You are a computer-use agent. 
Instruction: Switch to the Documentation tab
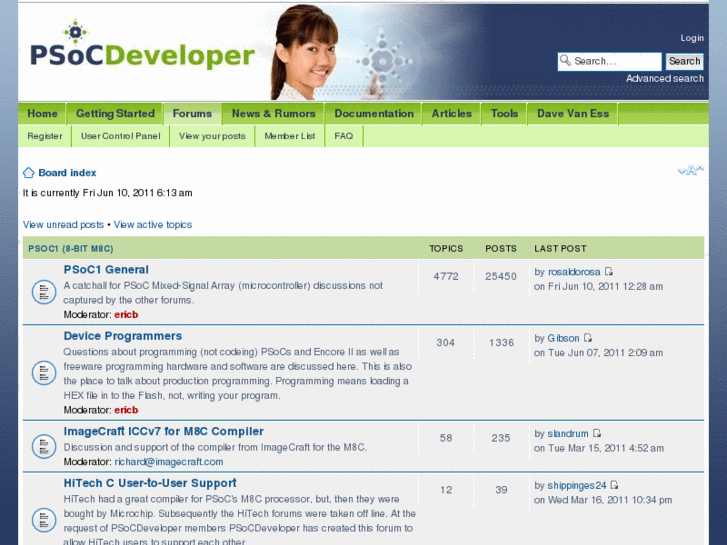click(x=374, y=114)
